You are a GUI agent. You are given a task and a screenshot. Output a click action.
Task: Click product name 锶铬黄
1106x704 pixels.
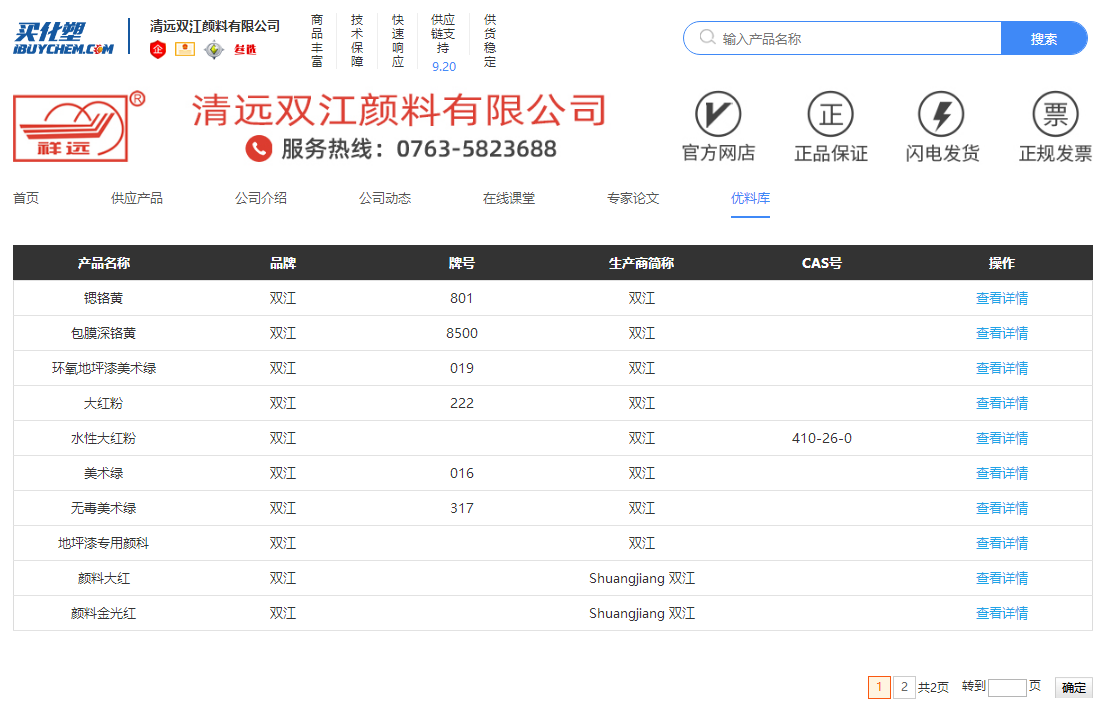point(104,298)
